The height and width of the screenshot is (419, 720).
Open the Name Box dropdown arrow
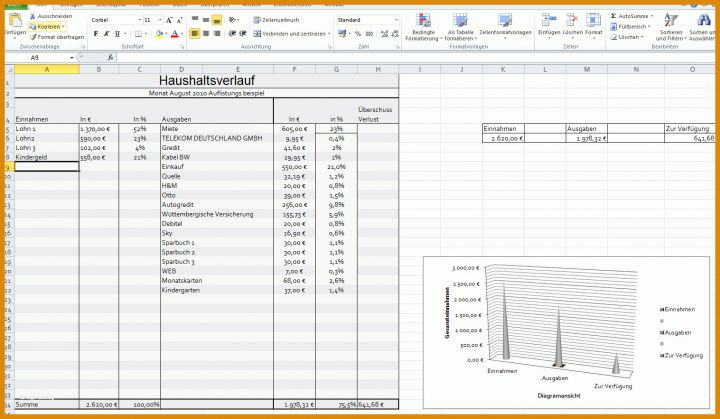tap(72, 58)
